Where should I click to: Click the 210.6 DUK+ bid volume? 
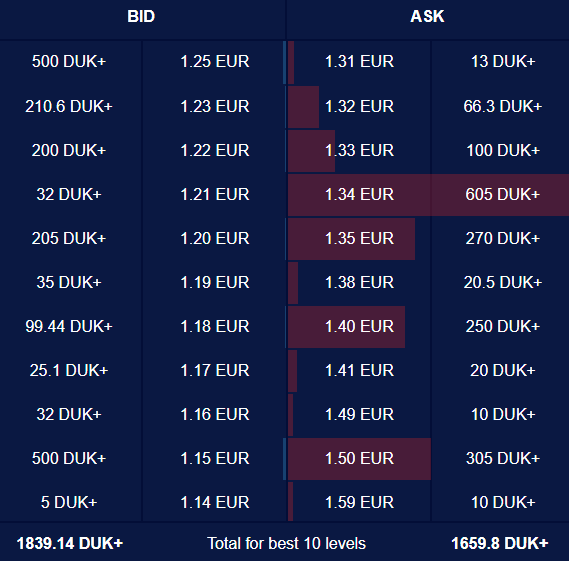click(69, 106)
